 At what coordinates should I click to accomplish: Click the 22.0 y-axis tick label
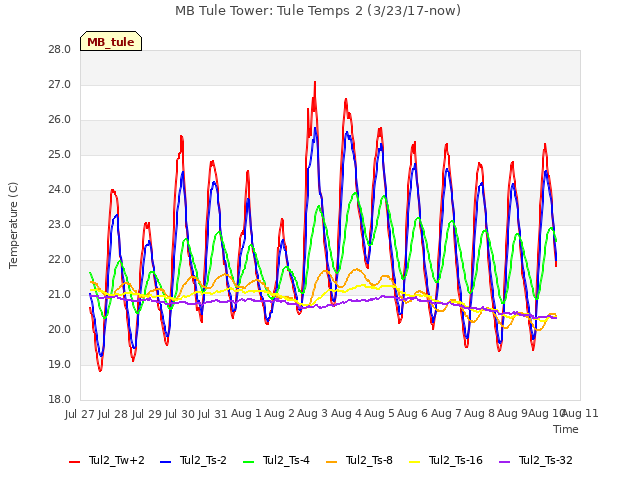[x=60, y=260]
